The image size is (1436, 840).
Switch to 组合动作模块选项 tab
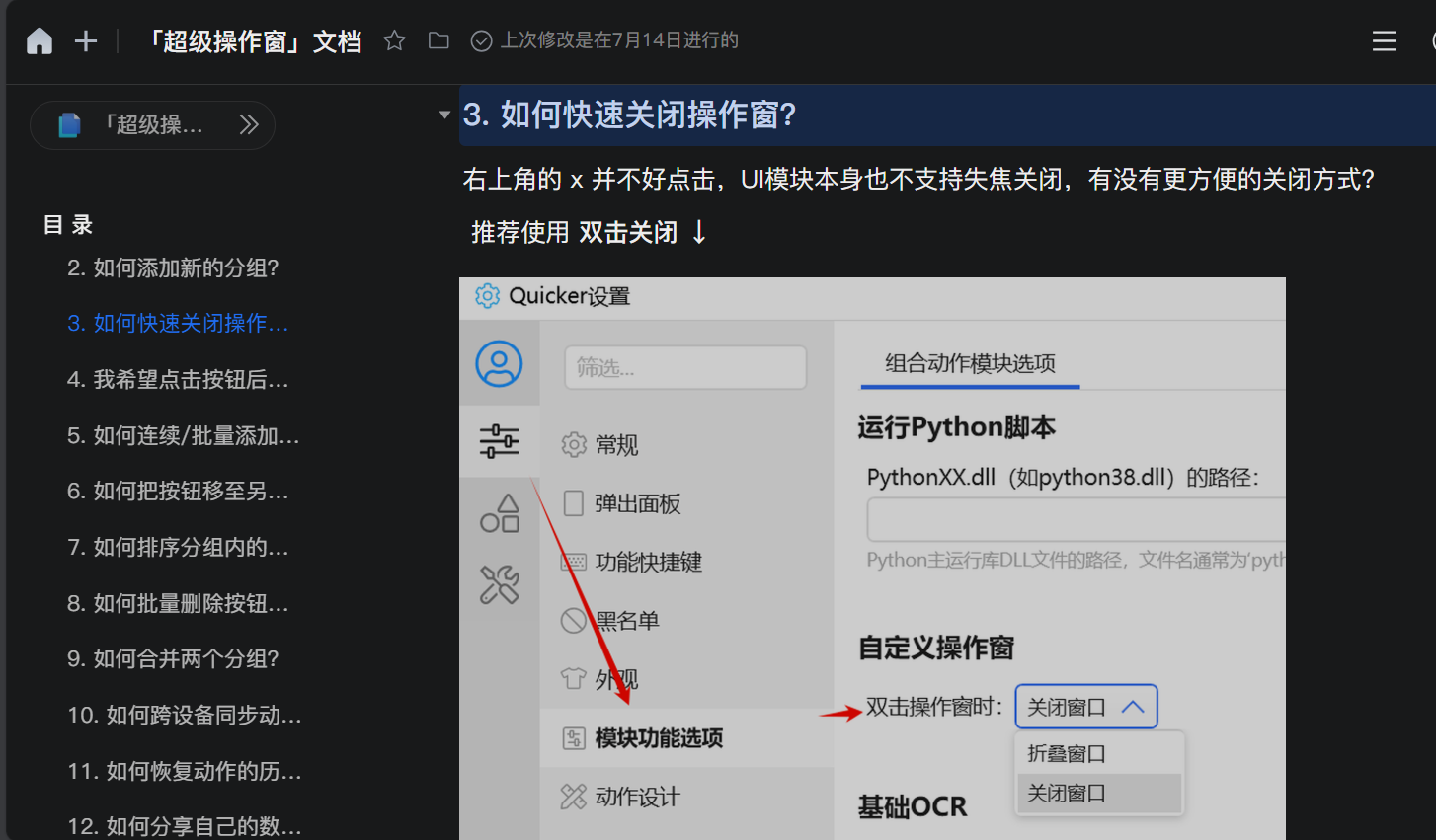[x=970, y=364]
